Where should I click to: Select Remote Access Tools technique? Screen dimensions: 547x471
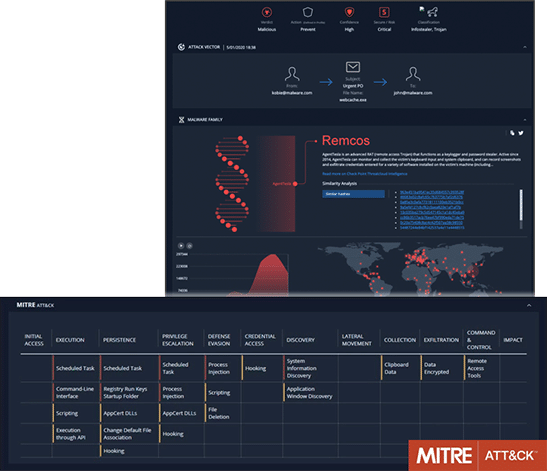pos(477,368)
